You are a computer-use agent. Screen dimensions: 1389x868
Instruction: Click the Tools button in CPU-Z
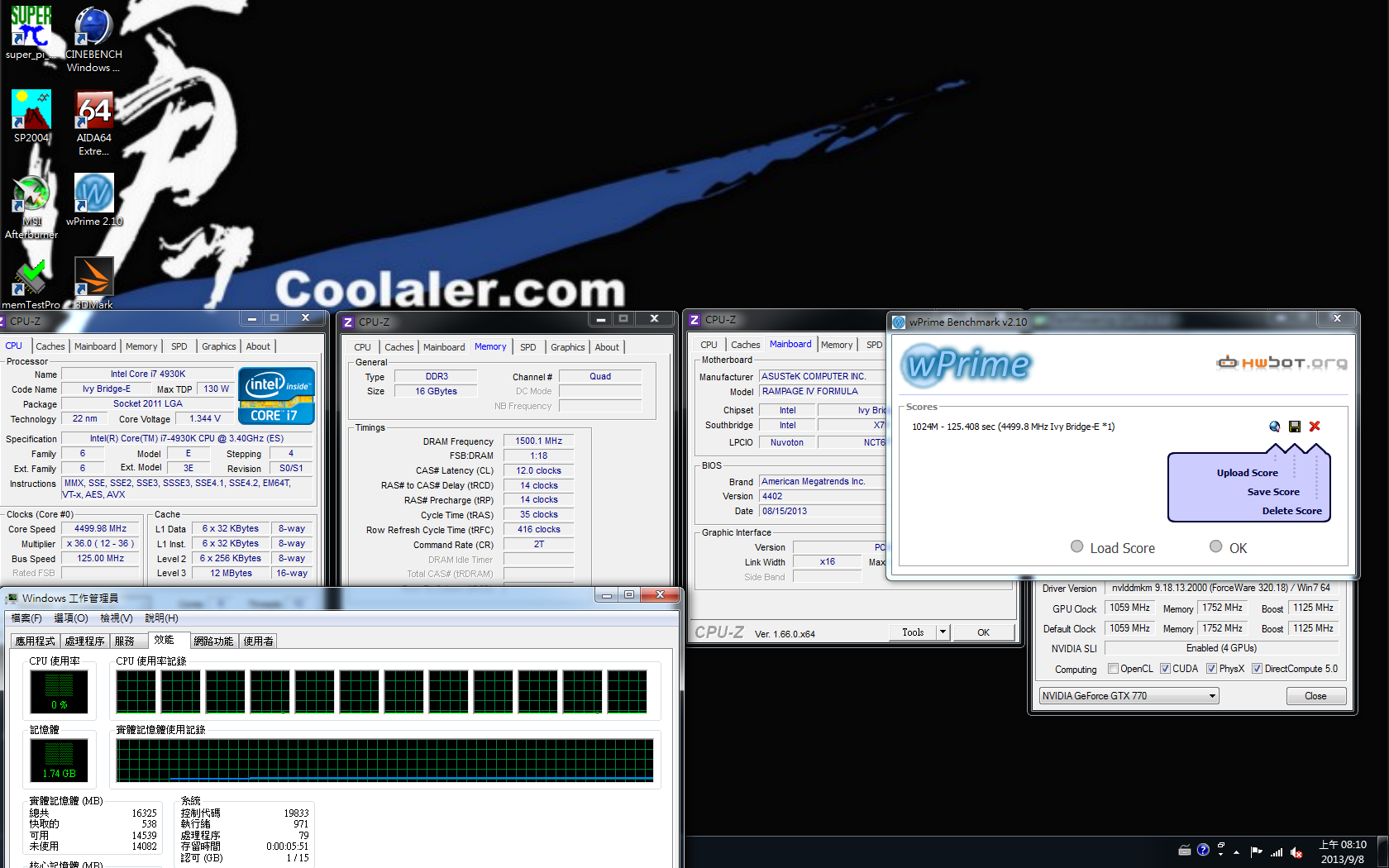[x=913, y=632]
